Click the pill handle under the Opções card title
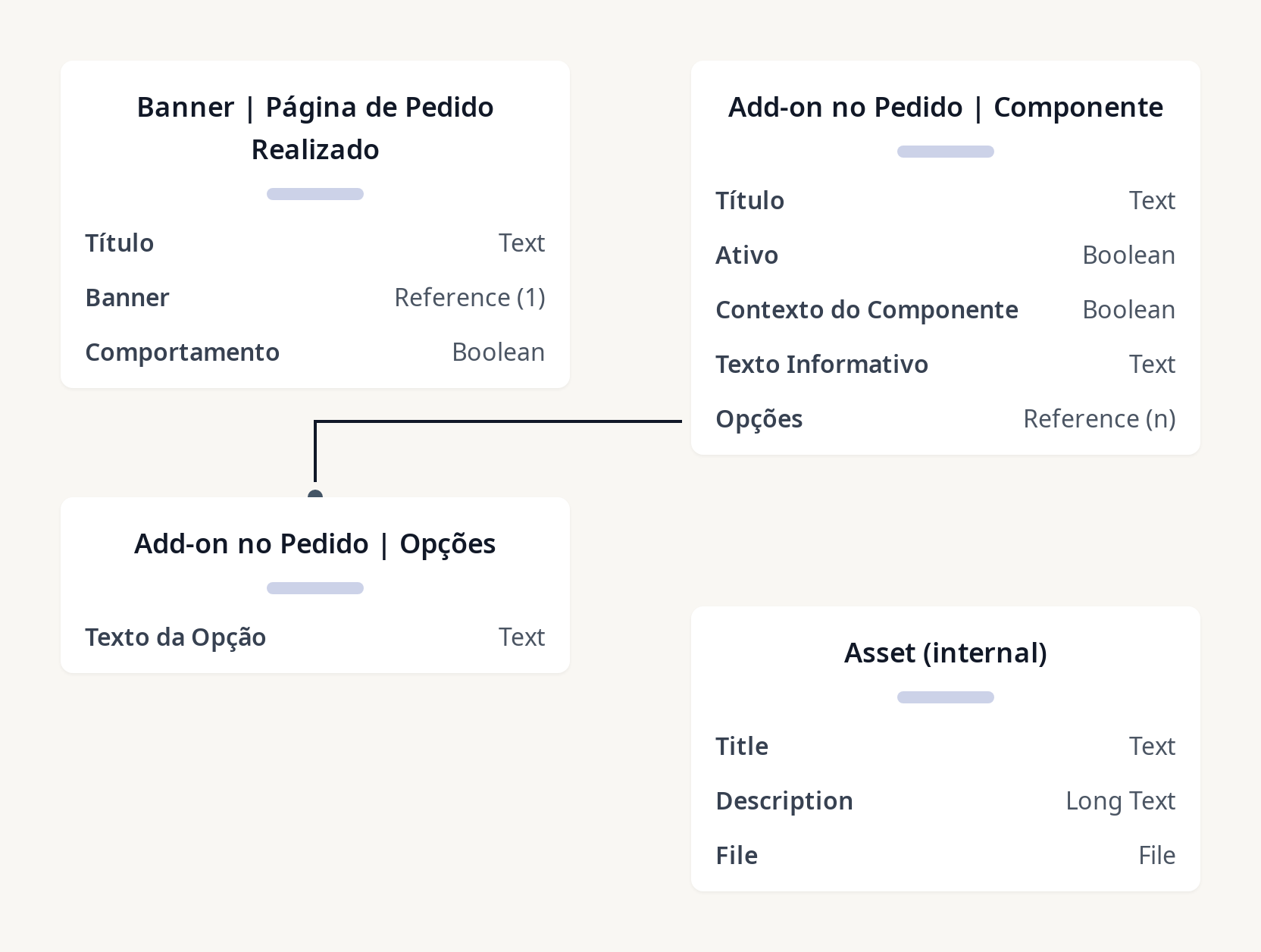 pos(315,588)
